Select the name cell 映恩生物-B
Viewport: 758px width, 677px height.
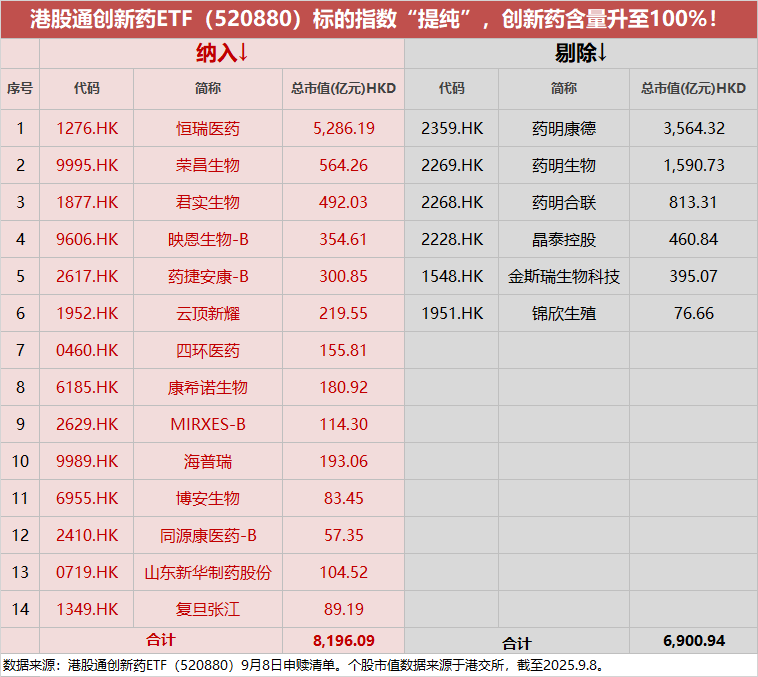pos(208,239)
